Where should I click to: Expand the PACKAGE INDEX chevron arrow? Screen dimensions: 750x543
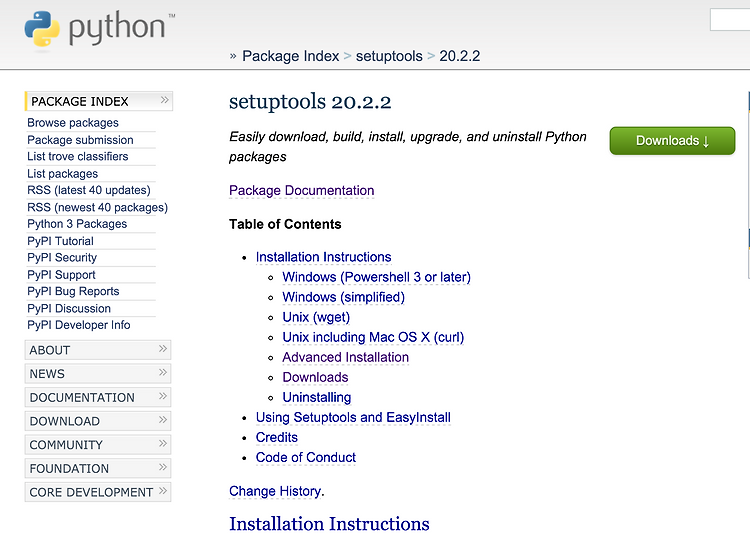[x=165, y=100]
